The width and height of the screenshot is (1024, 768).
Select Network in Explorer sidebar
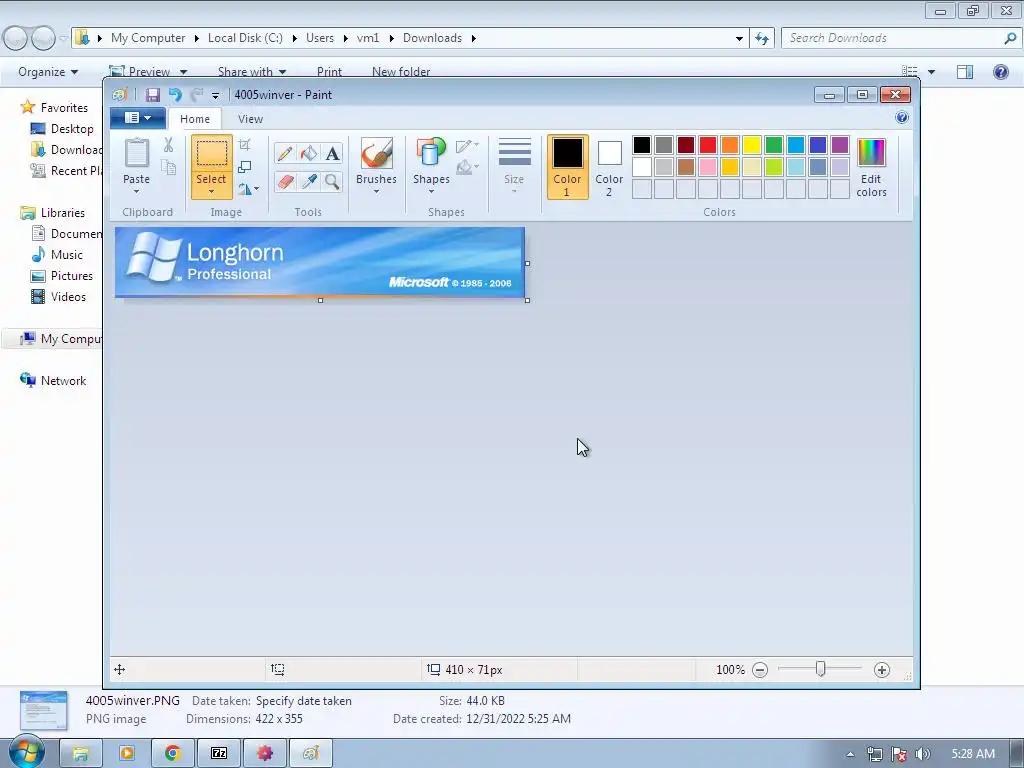[x=63, y=381]
